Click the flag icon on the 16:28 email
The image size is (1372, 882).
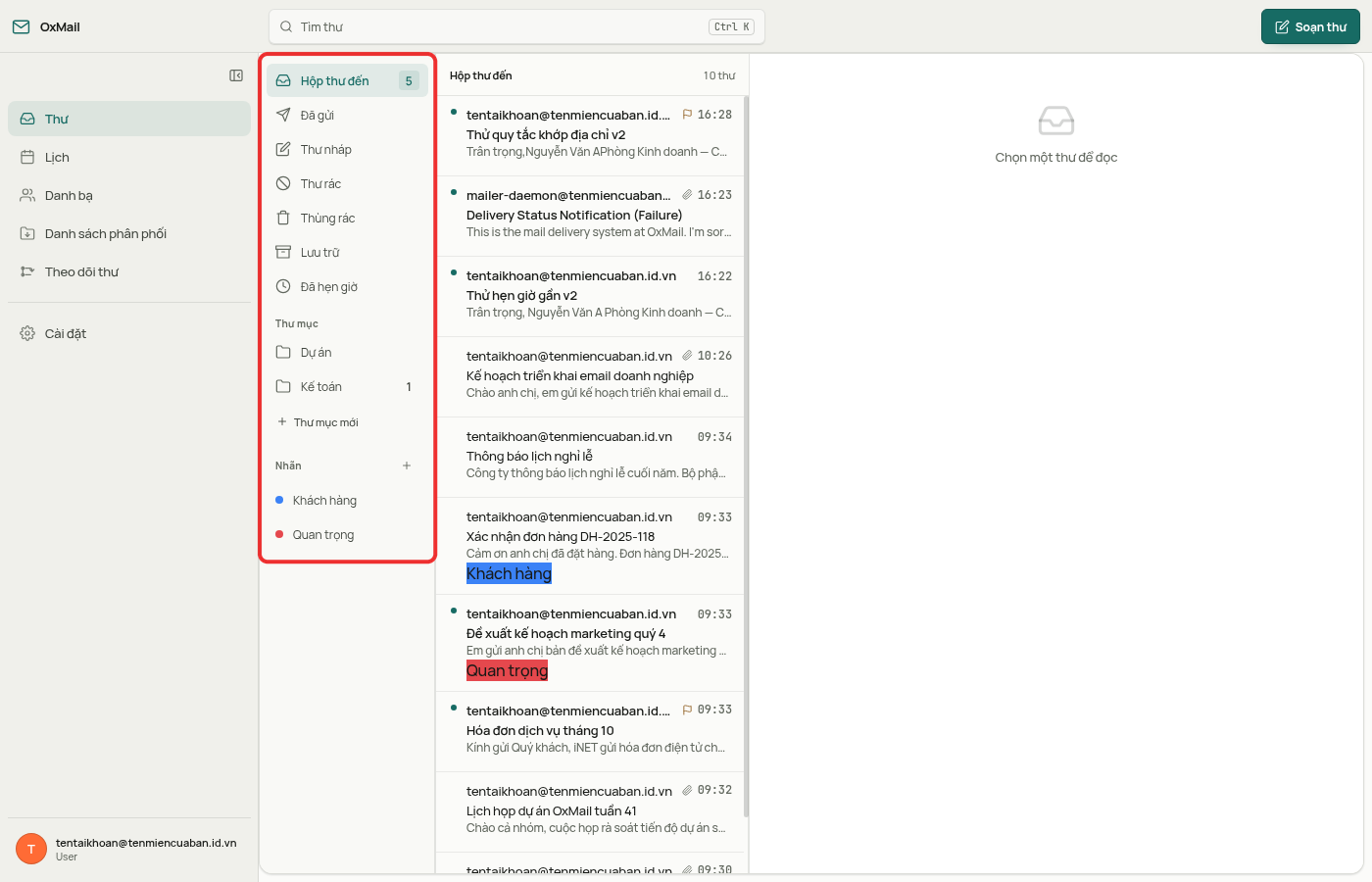tap(687, 115)
